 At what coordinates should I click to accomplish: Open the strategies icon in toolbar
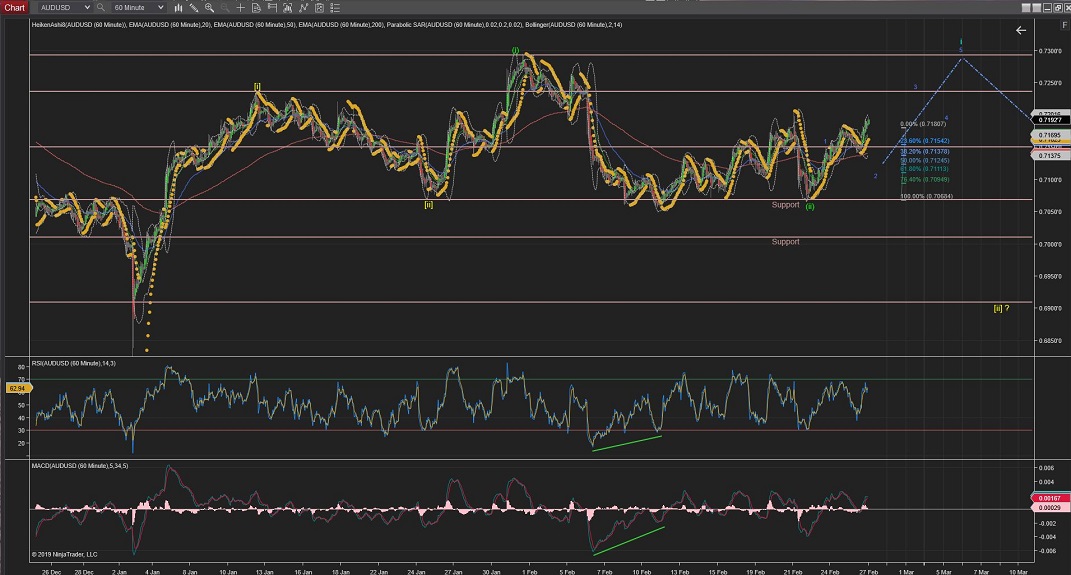tap(302, 7)
